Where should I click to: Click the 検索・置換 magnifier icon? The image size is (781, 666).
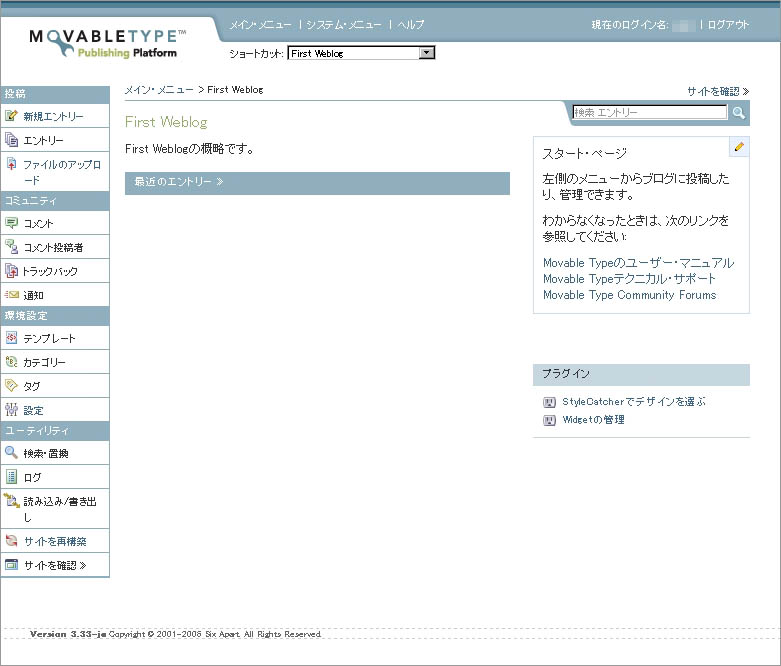[11, 452]
